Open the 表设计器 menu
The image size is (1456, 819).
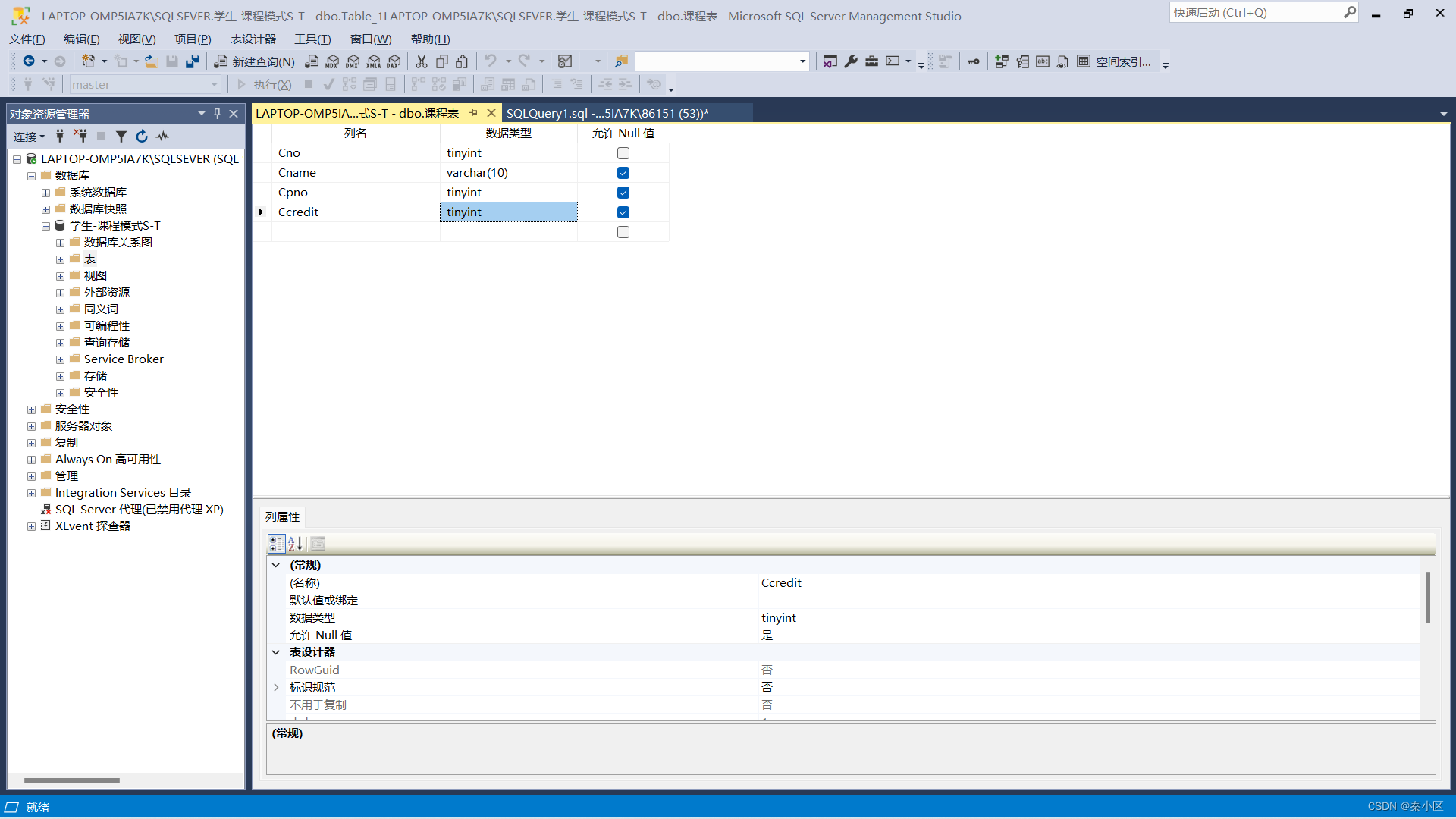(253, 39)
